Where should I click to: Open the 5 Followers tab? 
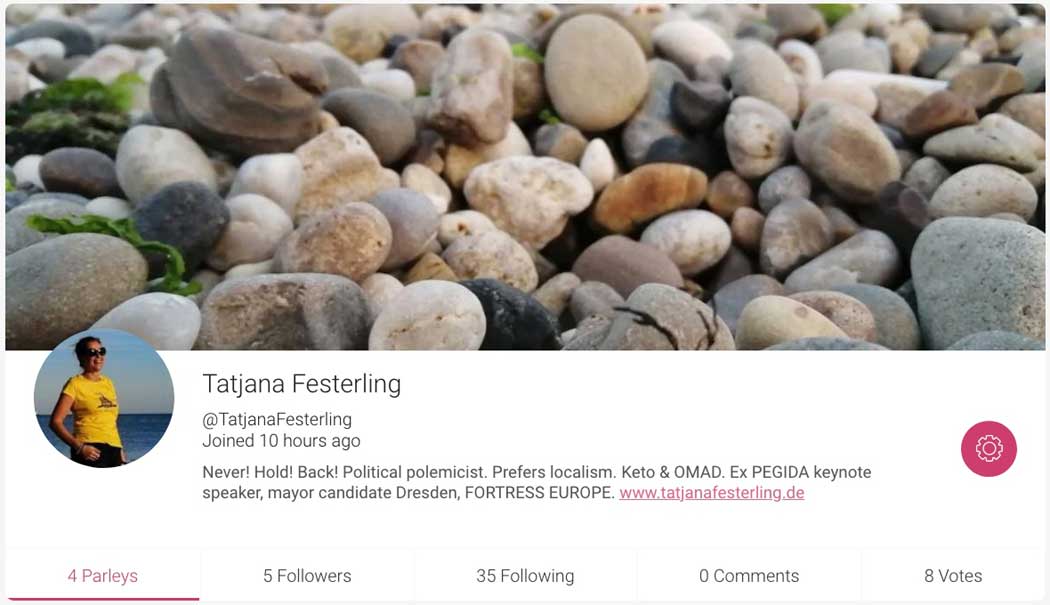tap(307, 576)
